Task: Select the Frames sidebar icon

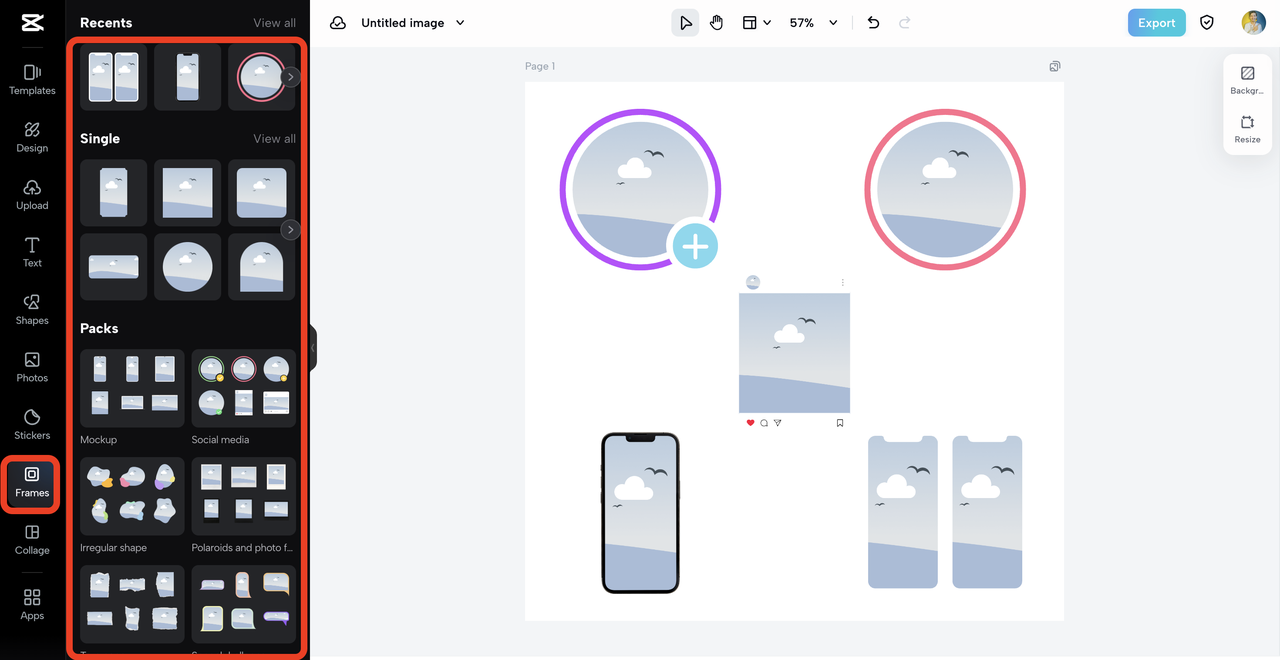Action: [32, 482]
